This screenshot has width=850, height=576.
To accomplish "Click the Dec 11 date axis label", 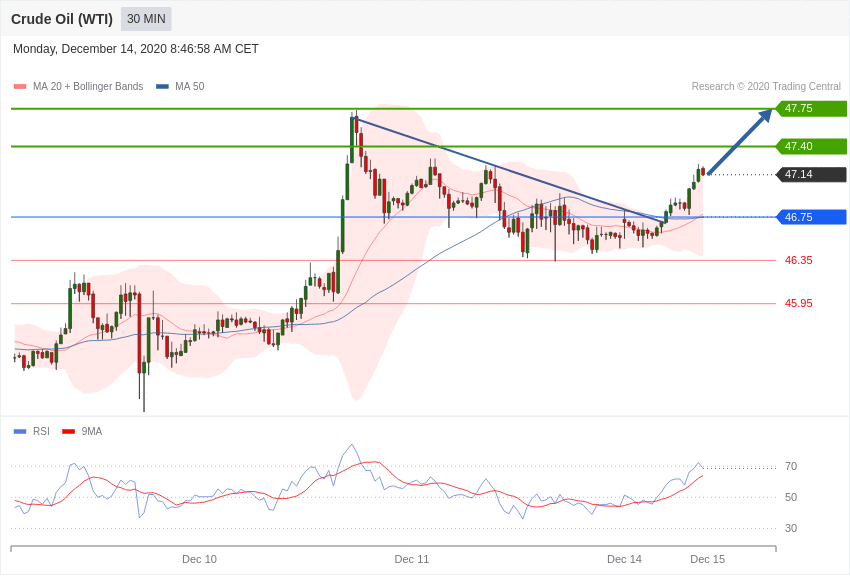I will click(x=411, y=559).
